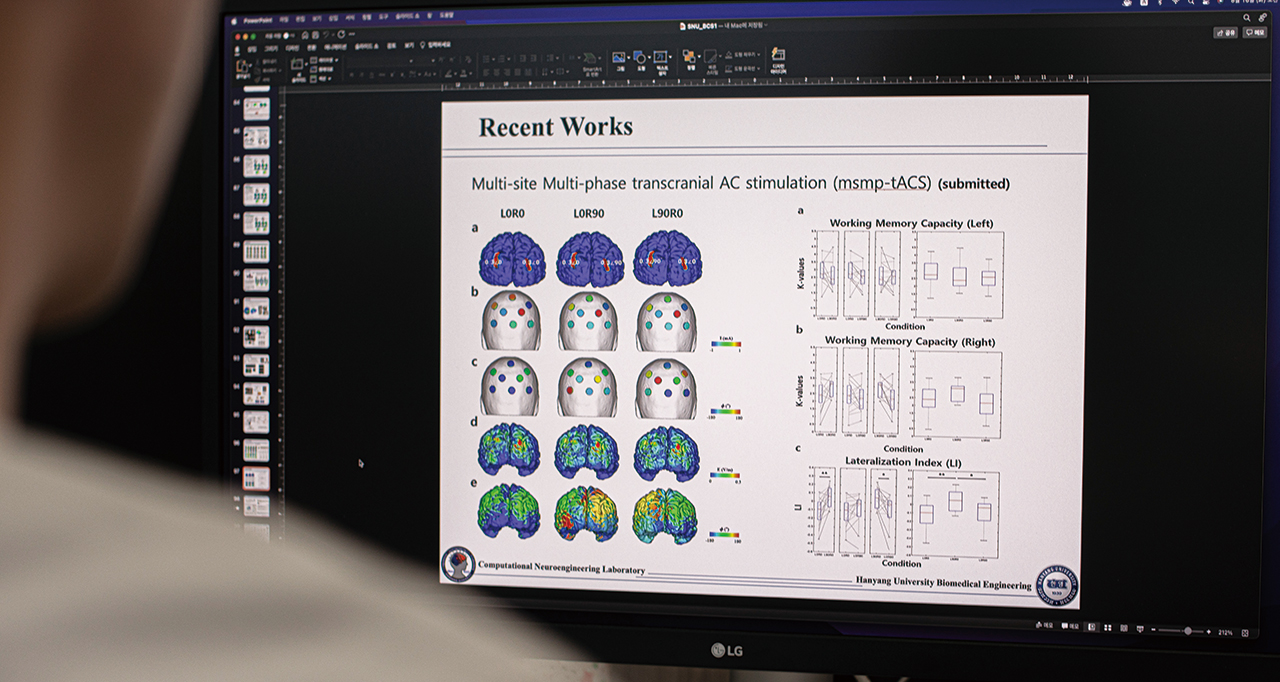The image size is (1280, 682).
Task: Insert a text box from ribbon
Action: 660,57
